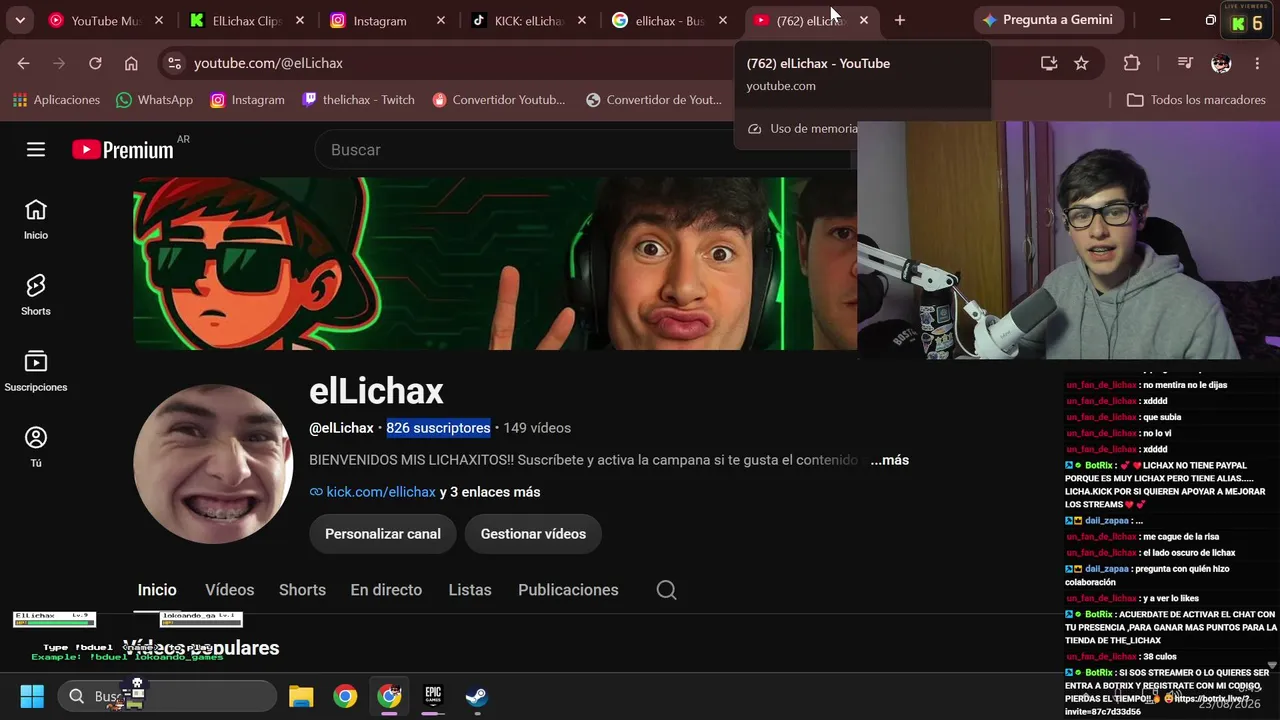Click the "y 3 enlaces más" text
Screen dimensions: 1280x720
490,492
